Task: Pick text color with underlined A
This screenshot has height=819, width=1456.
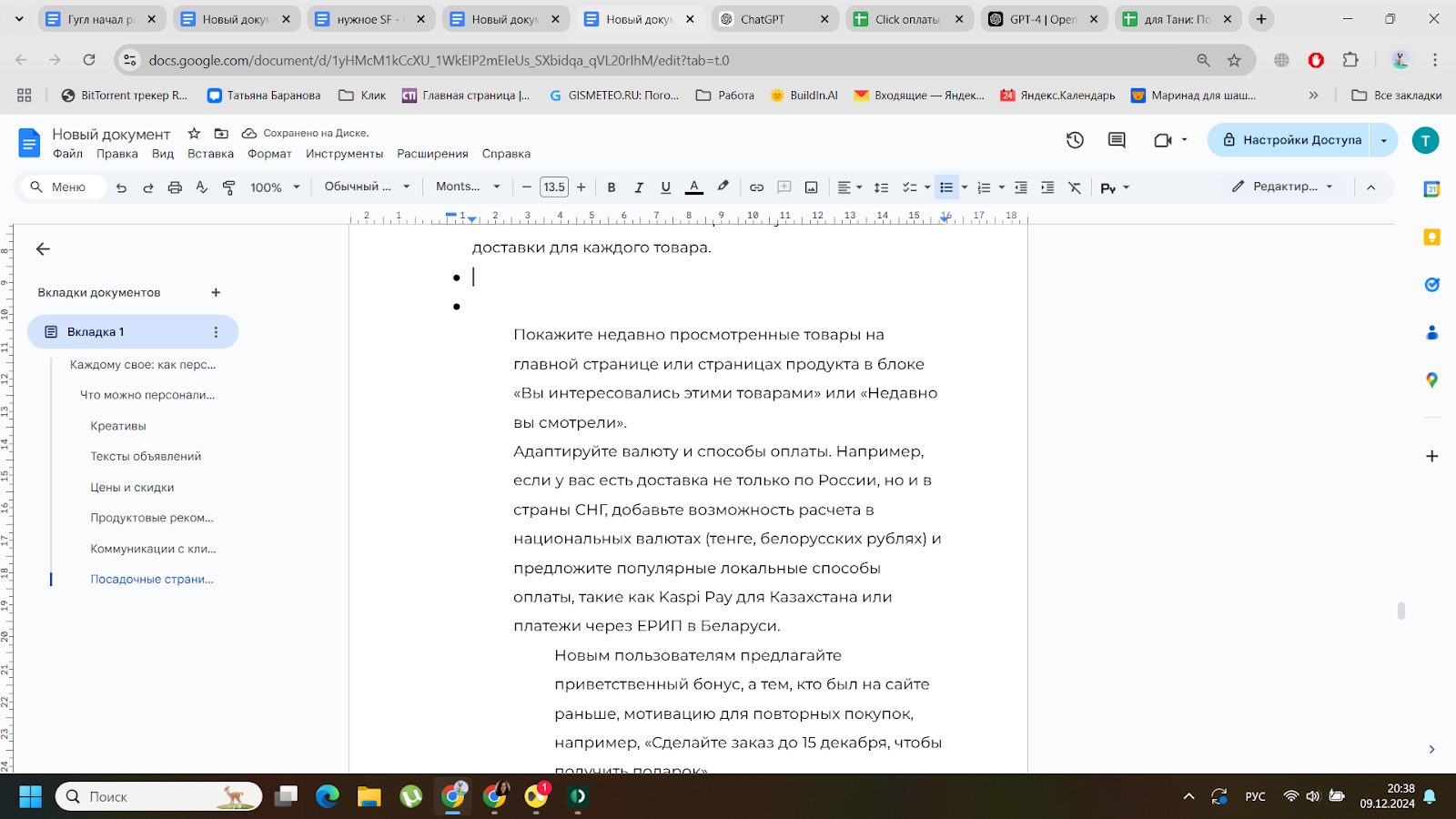Action: click(x=693, y=187)
